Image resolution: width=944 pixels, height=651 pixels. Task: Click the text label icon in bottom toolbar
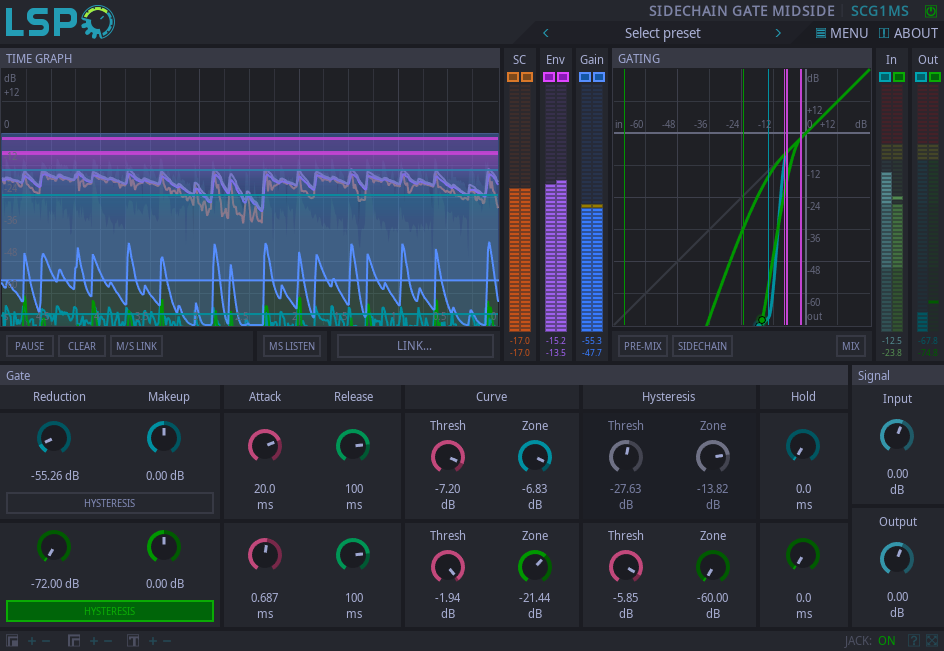pos(131,640)
